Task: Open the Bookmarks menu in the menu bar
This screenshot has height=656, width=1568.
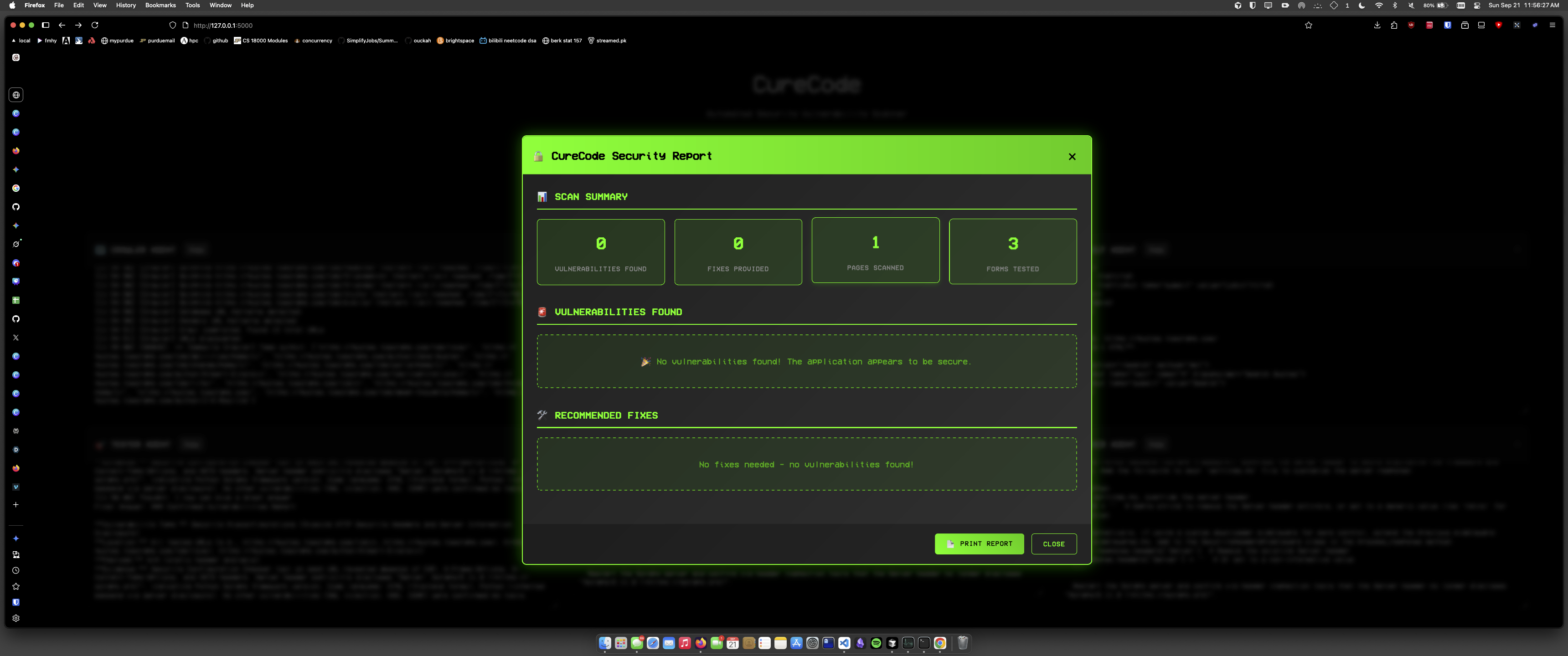Action: [160, 5]
